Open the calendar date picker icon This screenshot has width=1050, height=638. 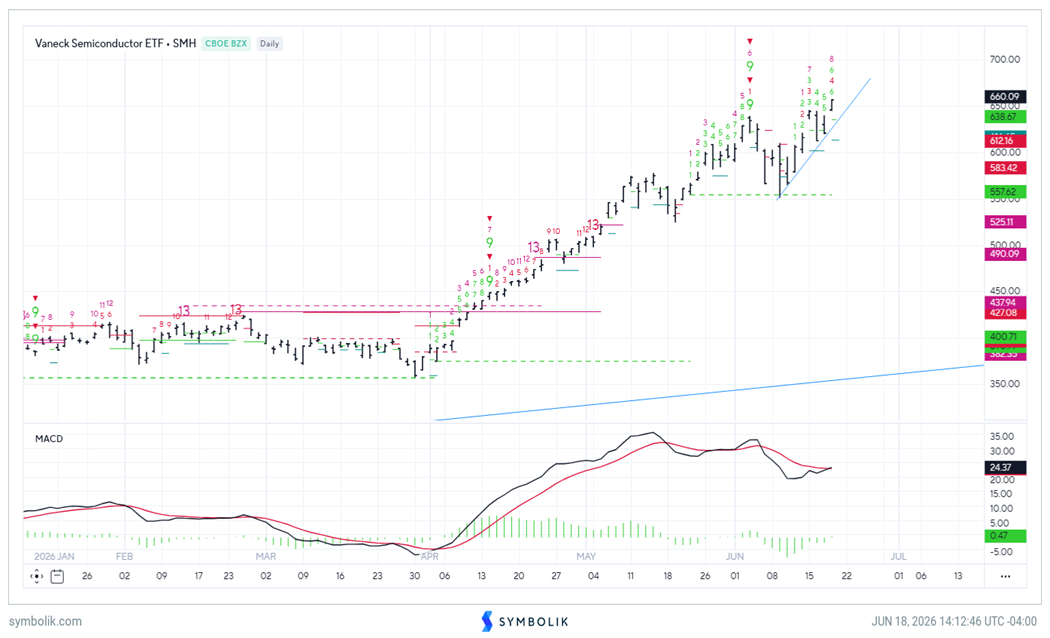(57, 576)
